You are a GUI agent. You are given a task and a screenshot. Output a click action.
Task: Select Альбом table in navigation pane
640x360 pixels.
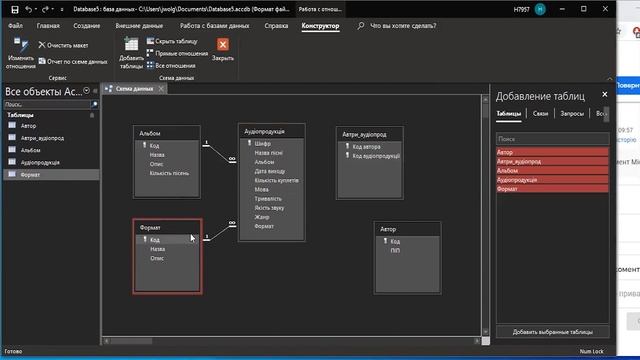[x=51, y=150]
